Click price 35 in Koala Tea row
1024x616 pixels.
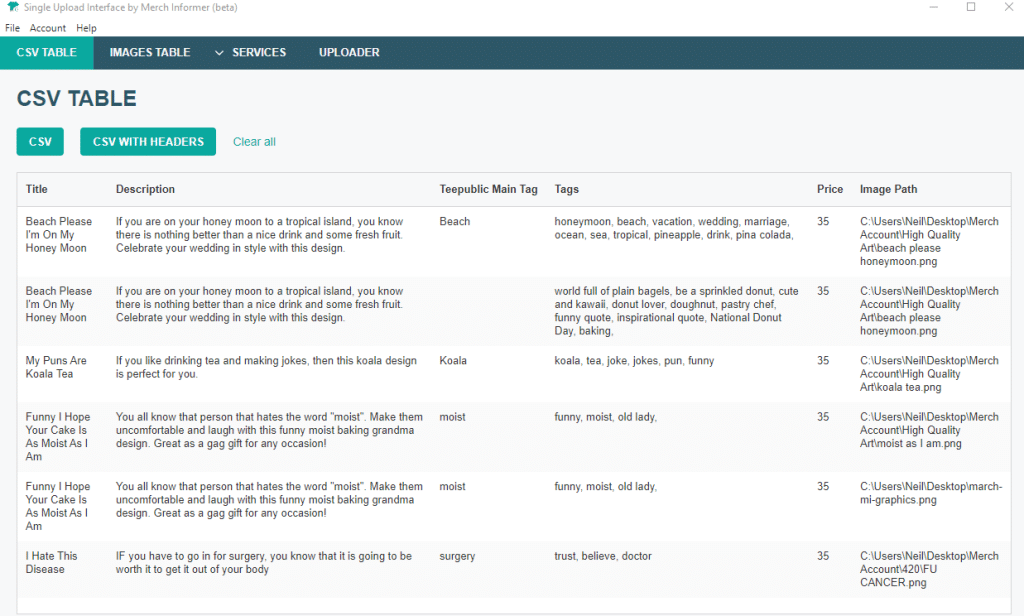(x=823, y=361)
